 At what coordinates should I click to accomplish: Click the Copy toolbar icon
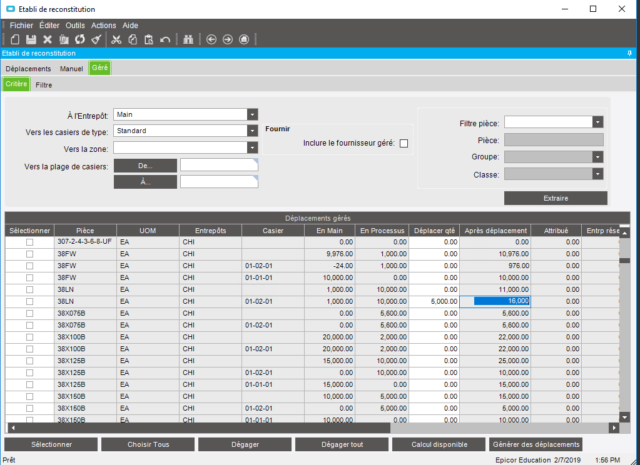coord(133,40)
